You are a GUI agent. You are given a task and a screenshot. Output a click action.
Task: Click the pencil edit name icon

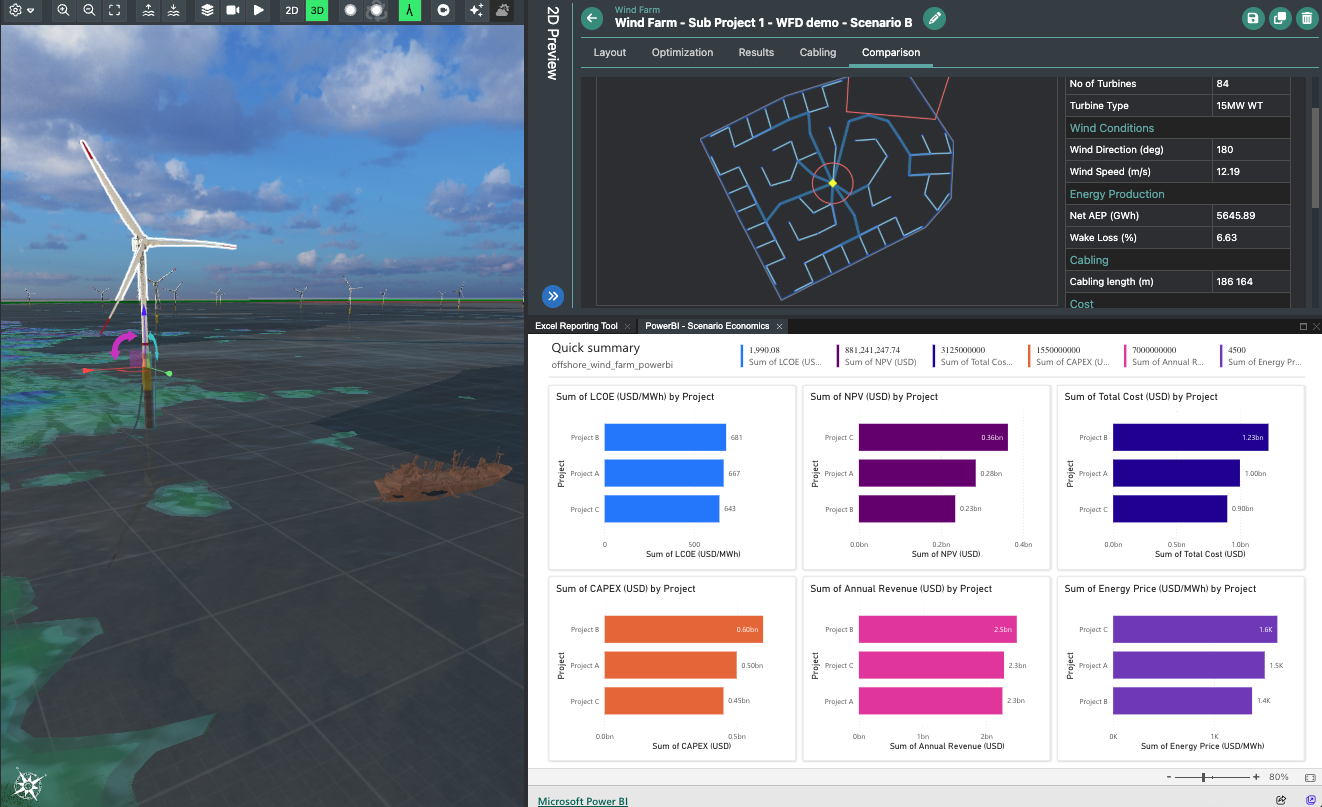tap(934, 18)
